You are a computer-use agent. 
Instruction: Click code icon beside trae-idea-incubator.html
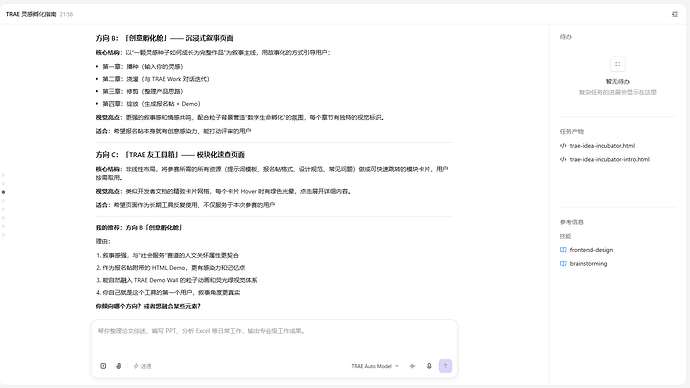563,146
